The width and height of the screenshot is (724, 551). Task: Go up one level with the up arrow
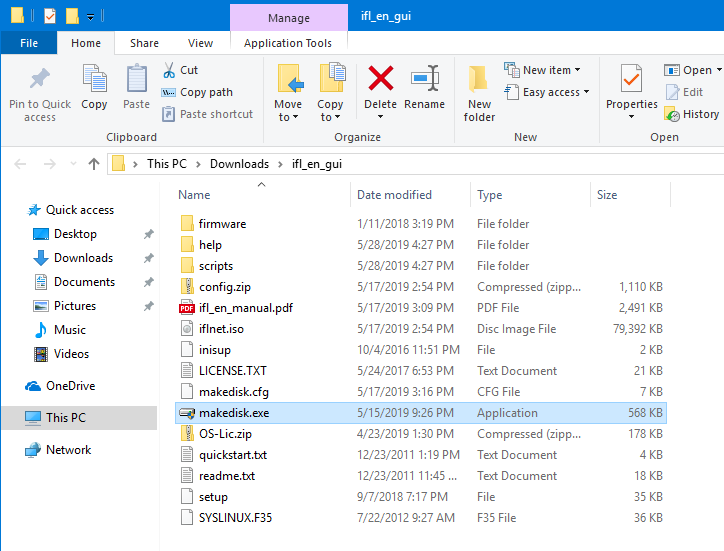coord(94,164)
